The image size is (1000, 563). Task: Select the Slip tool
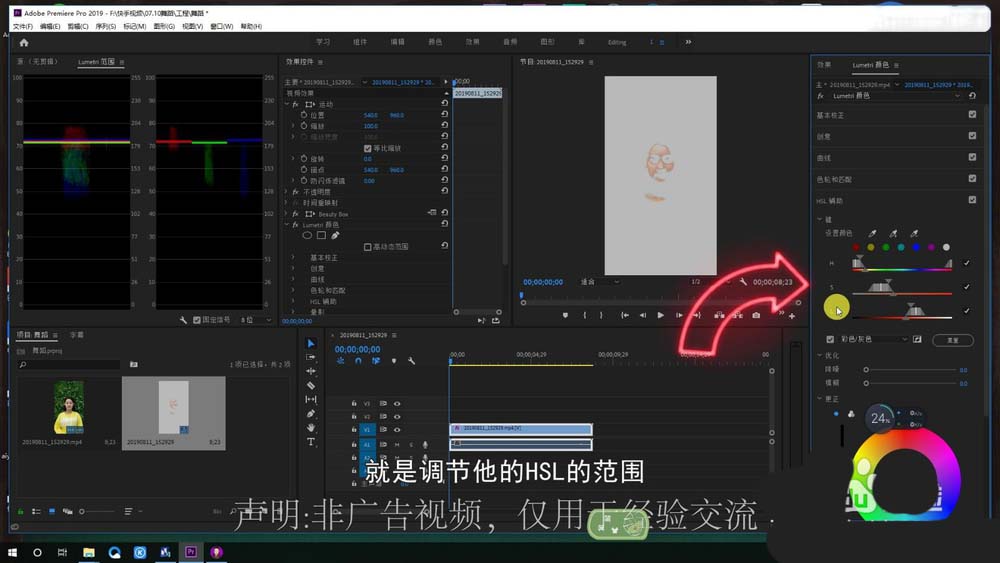click(311, 399)
